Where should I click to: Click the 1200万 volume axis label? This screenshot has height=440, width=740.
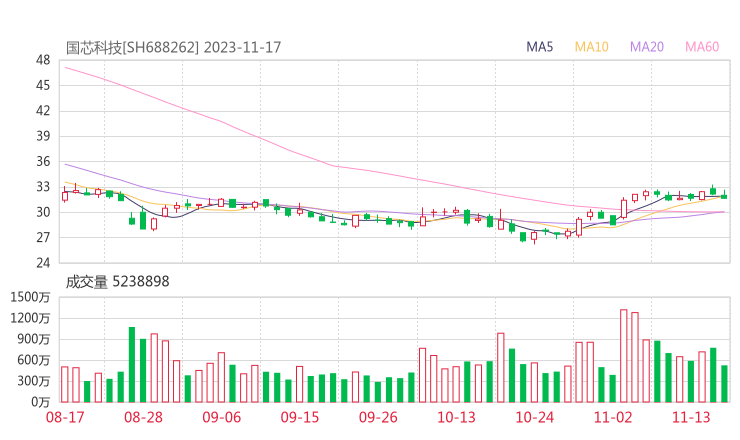click(30, 318)
